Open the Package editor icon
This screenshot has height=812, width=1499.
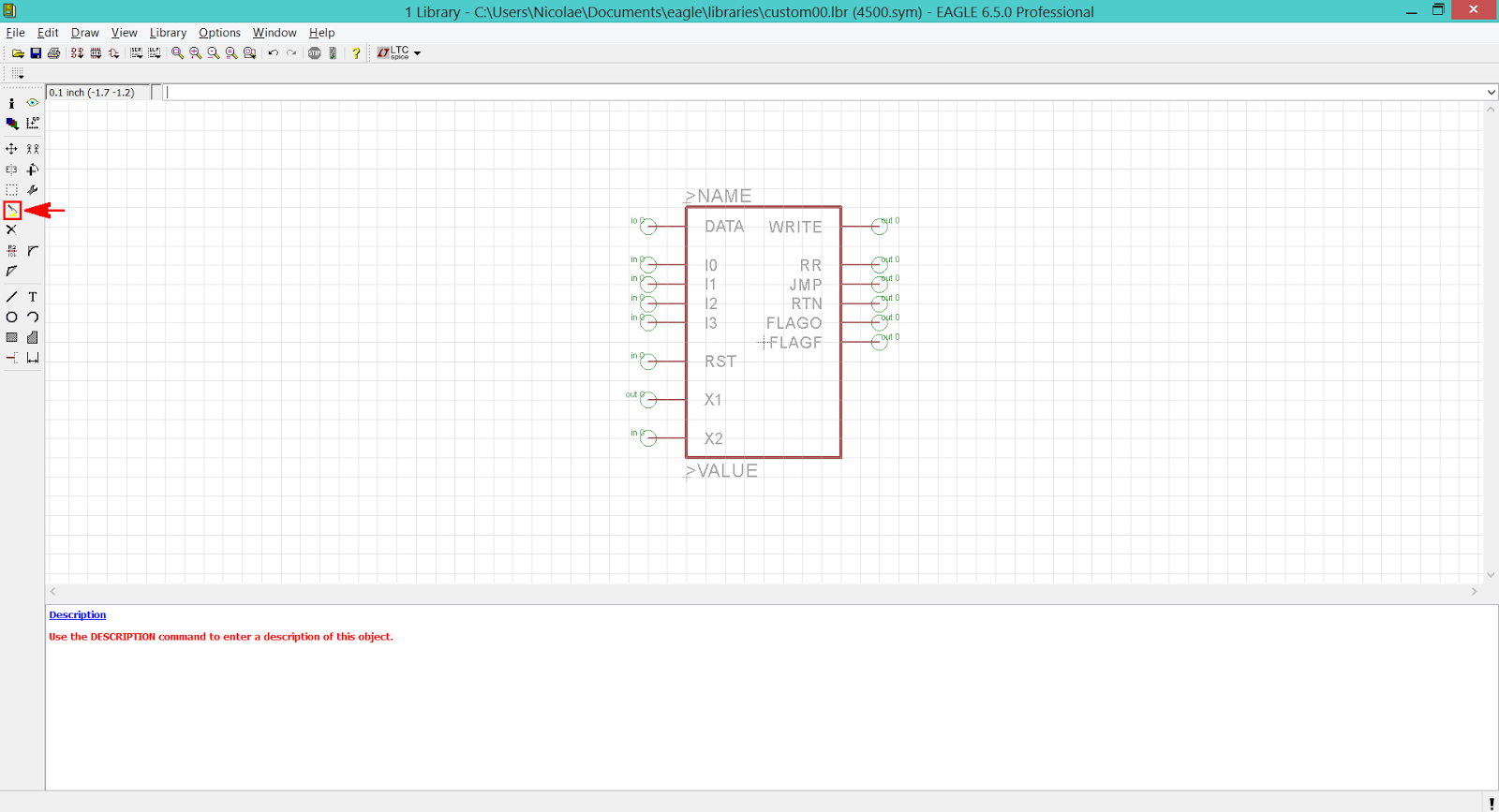[96, 53]
